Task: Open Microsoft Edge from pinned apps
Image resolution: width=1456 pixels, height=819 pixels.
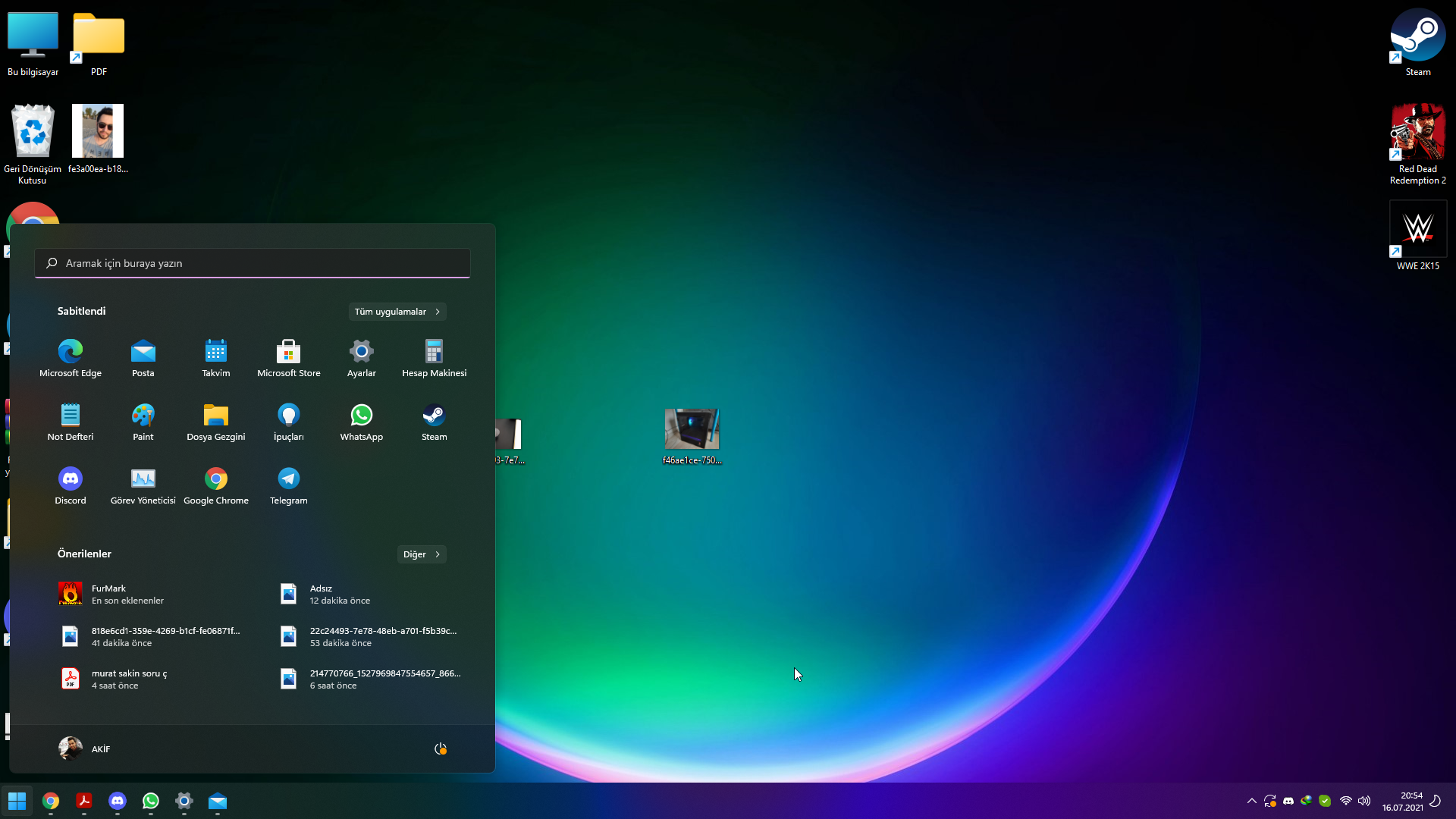Action: [71, 357]
